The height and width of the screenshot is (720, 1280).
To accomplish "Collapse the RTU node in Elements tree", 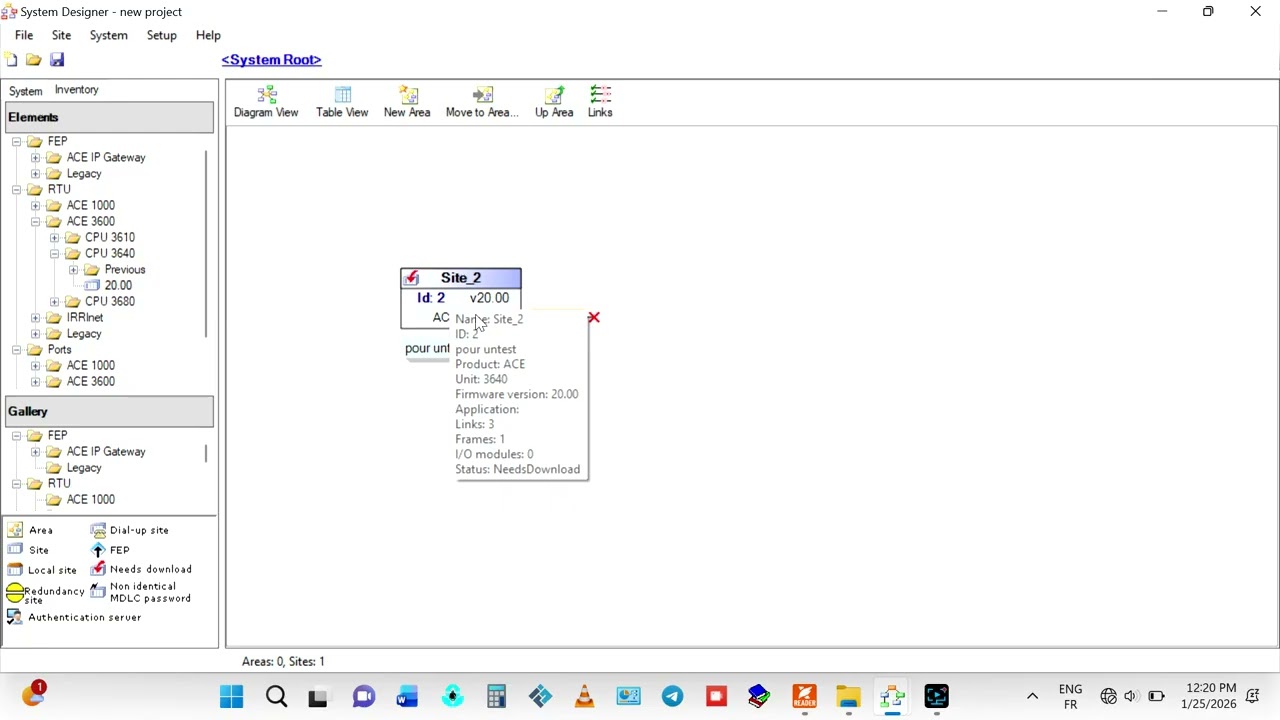I will [17, 189].
